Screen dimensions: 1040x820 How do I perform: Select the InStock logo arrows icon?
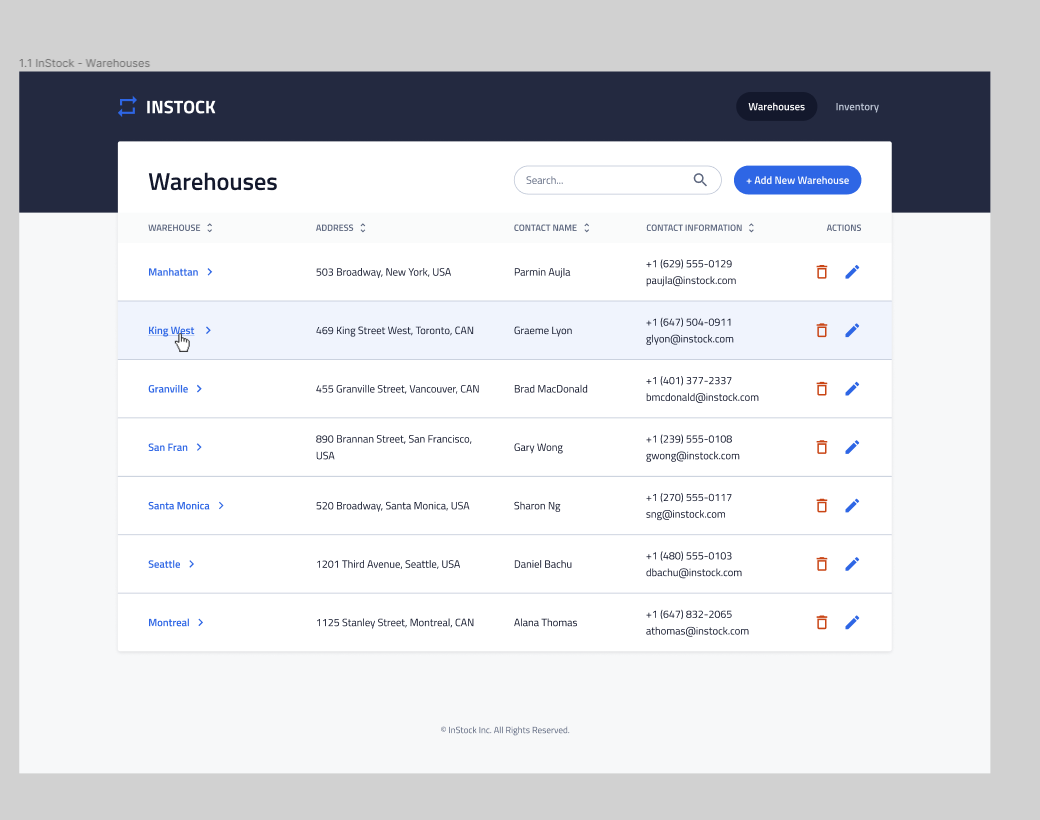126,106
